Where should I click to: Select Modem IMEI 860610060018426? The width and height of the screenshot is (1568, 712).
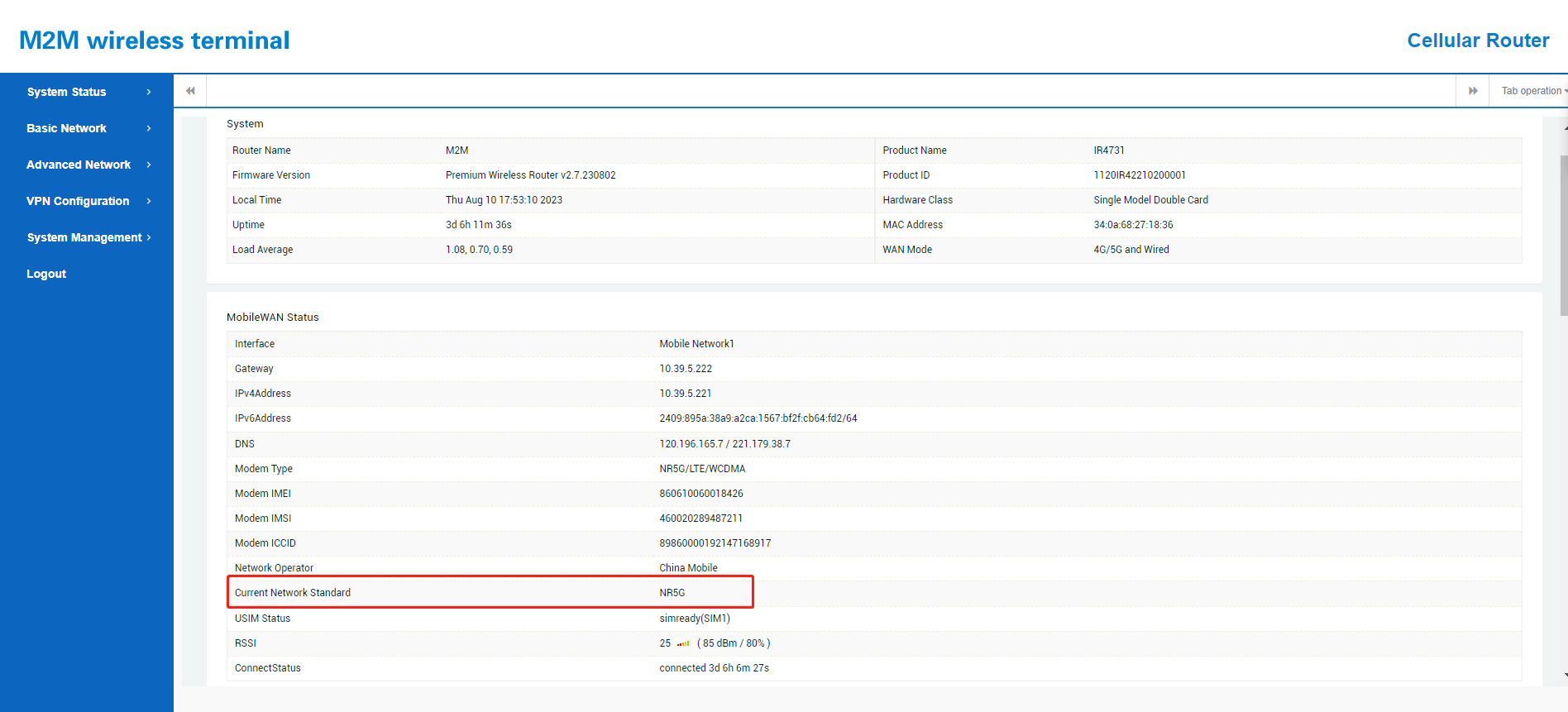click(701, 494)
